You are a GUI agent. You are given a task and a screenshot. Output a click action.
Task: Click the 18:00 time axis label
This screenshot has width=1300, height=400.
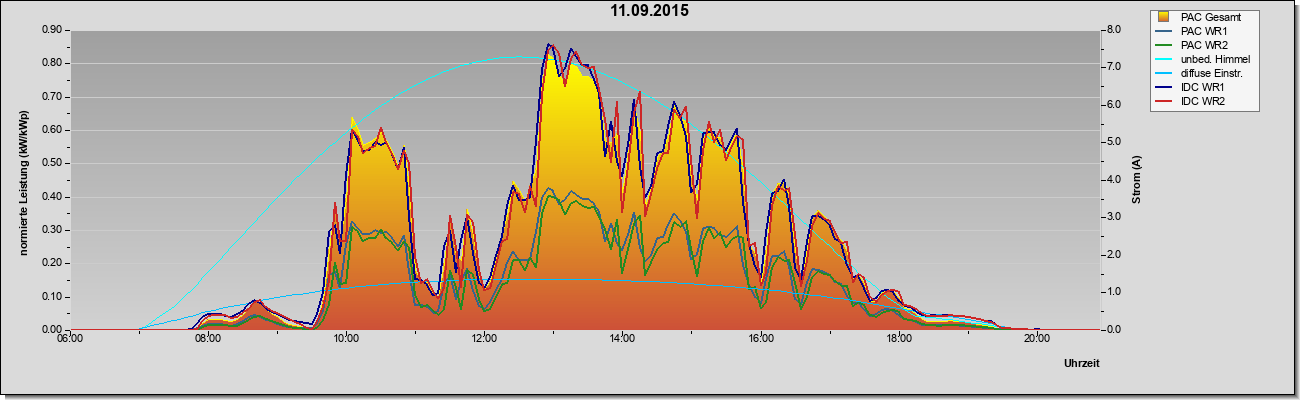point(898,338)
